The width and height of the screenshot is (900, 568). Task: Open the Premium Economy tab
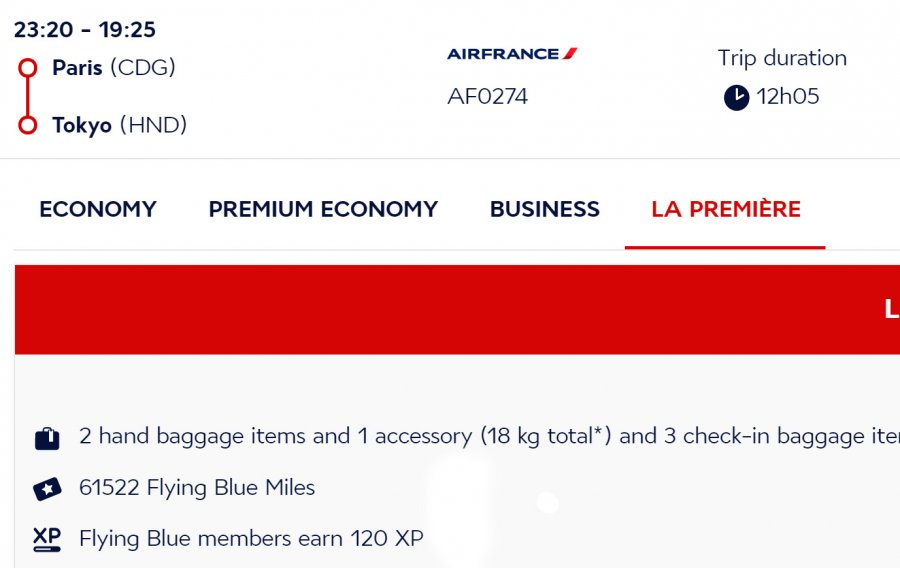pyautogui.click(x=323, y=209)
